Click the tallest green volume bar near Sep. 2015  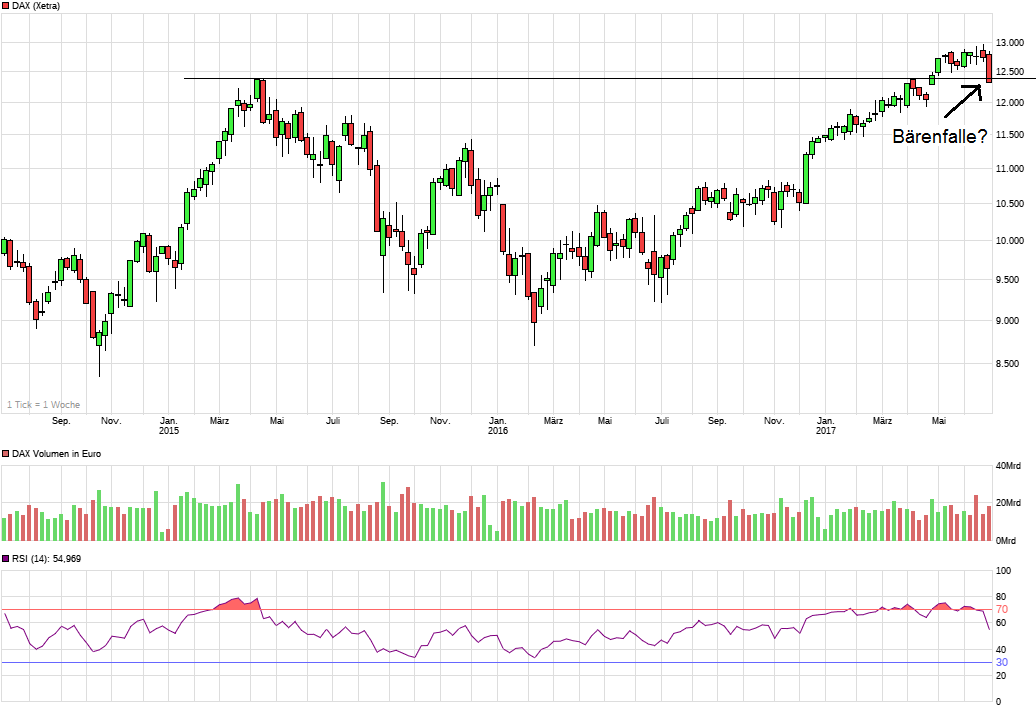(383, 511)
